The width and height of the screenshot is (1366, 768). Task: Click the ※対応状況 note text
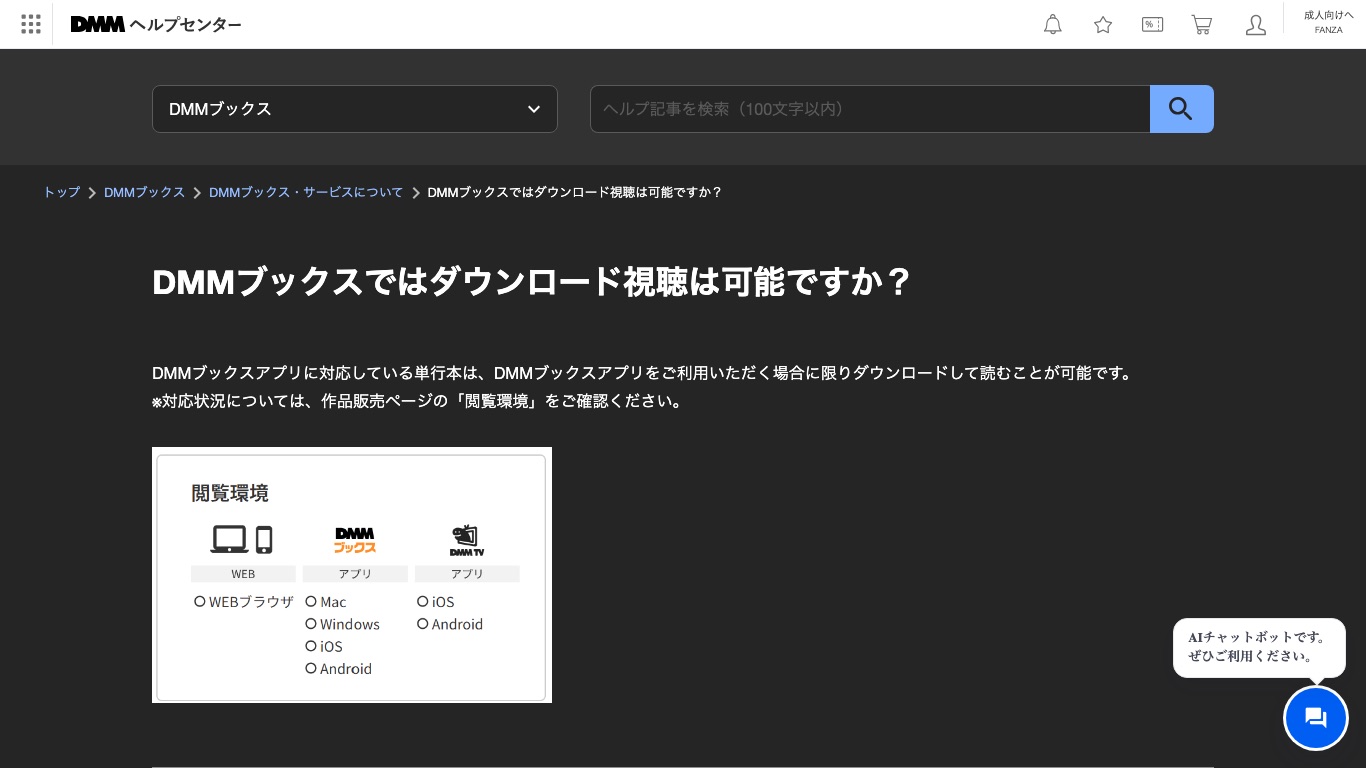(x=419, y=401)
